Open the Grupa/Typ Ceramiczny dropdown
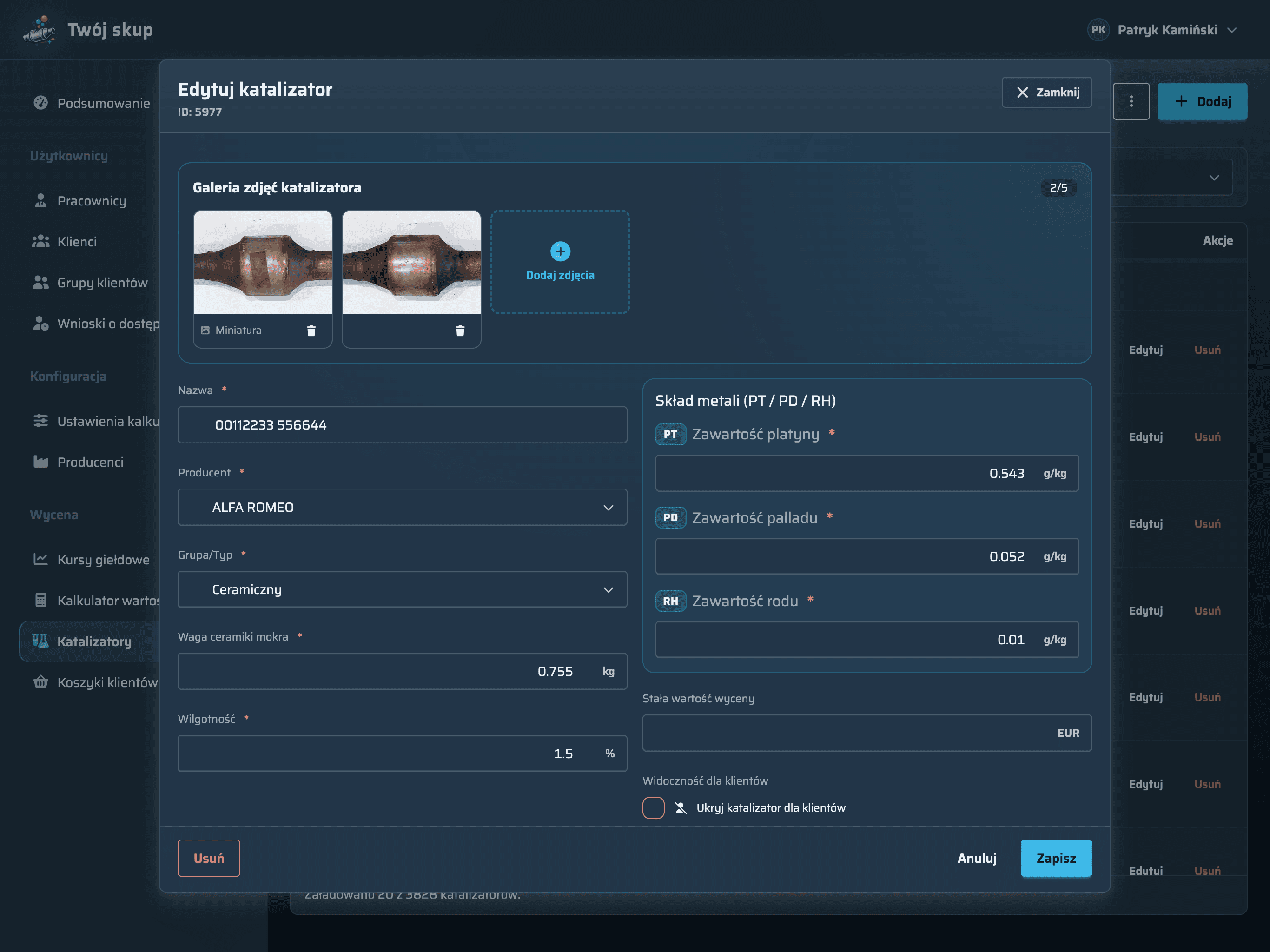The width and height of the screenshot is (1270, 952). tap(402, 590)
